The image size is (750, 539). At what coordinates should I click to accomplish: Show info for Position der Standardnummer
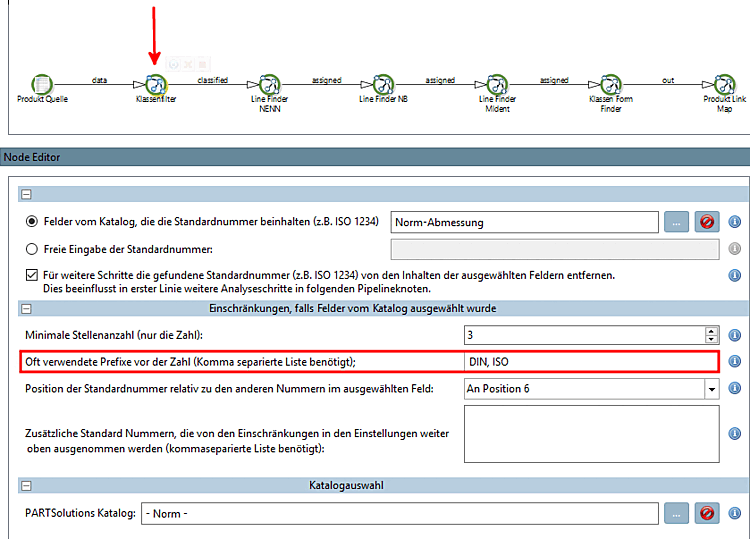[x=735, y=388]
